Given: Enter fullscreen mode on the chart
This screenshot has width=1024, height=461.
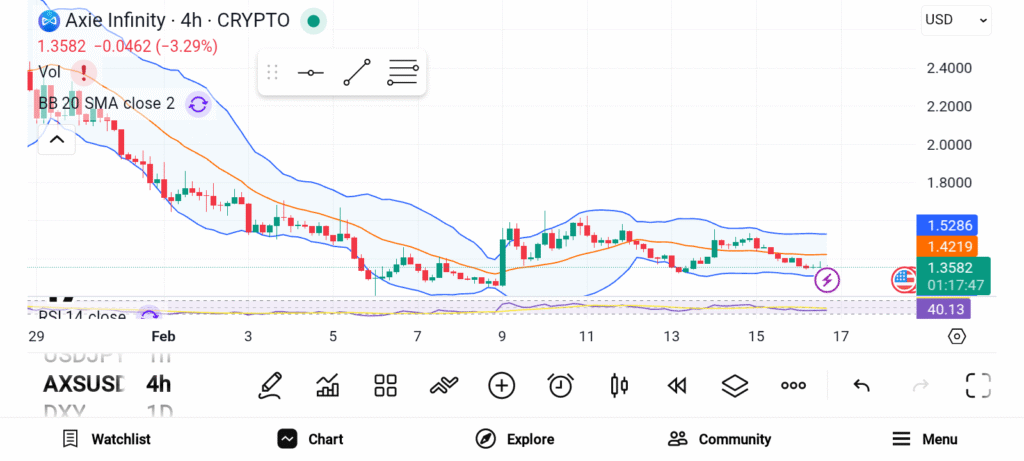Looking at the screenshot, I should pos(978,385).
